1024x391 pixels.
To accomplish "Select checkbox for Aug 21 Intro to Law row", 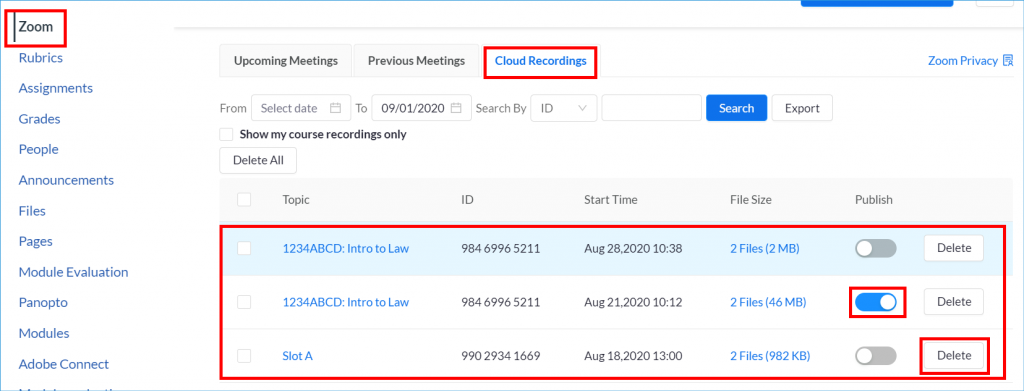I will click(x=244, y=302).
